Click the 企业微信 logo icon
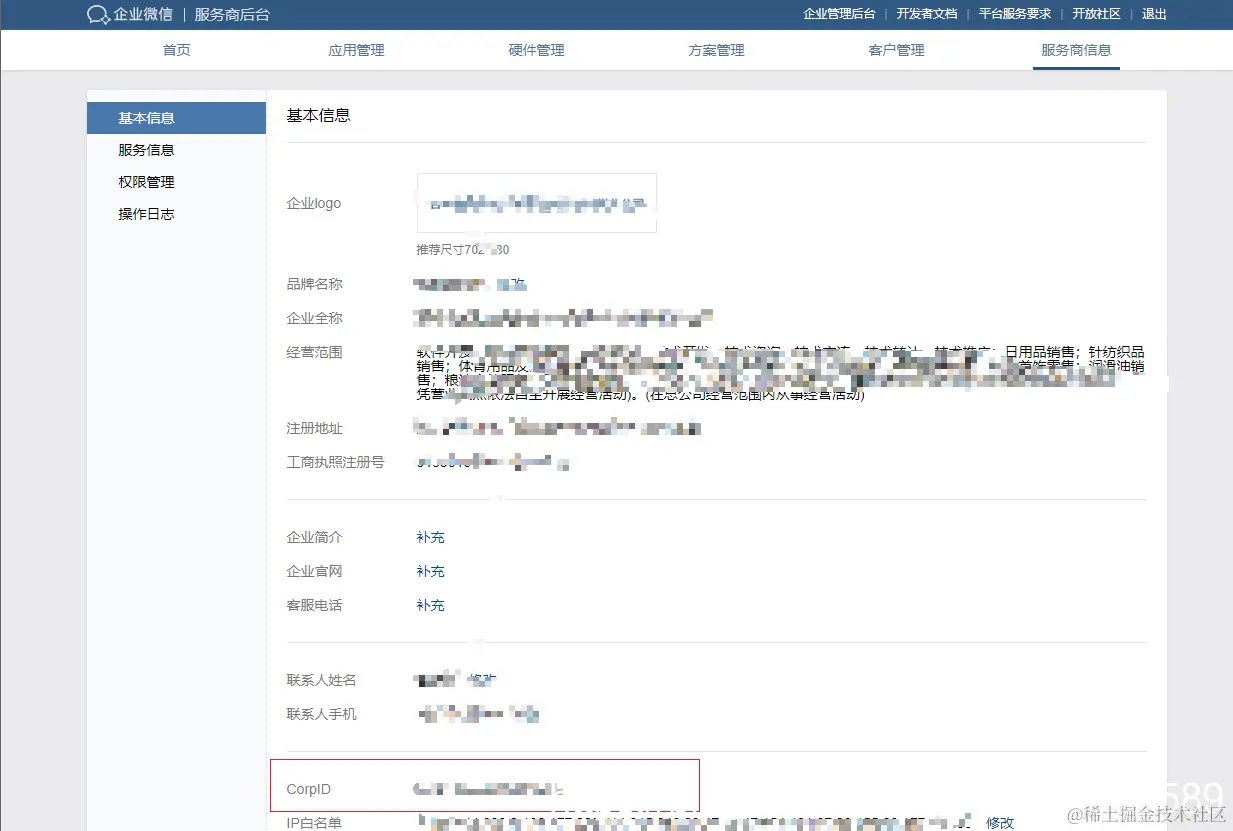1233x831 pixels. click(98, 14)
